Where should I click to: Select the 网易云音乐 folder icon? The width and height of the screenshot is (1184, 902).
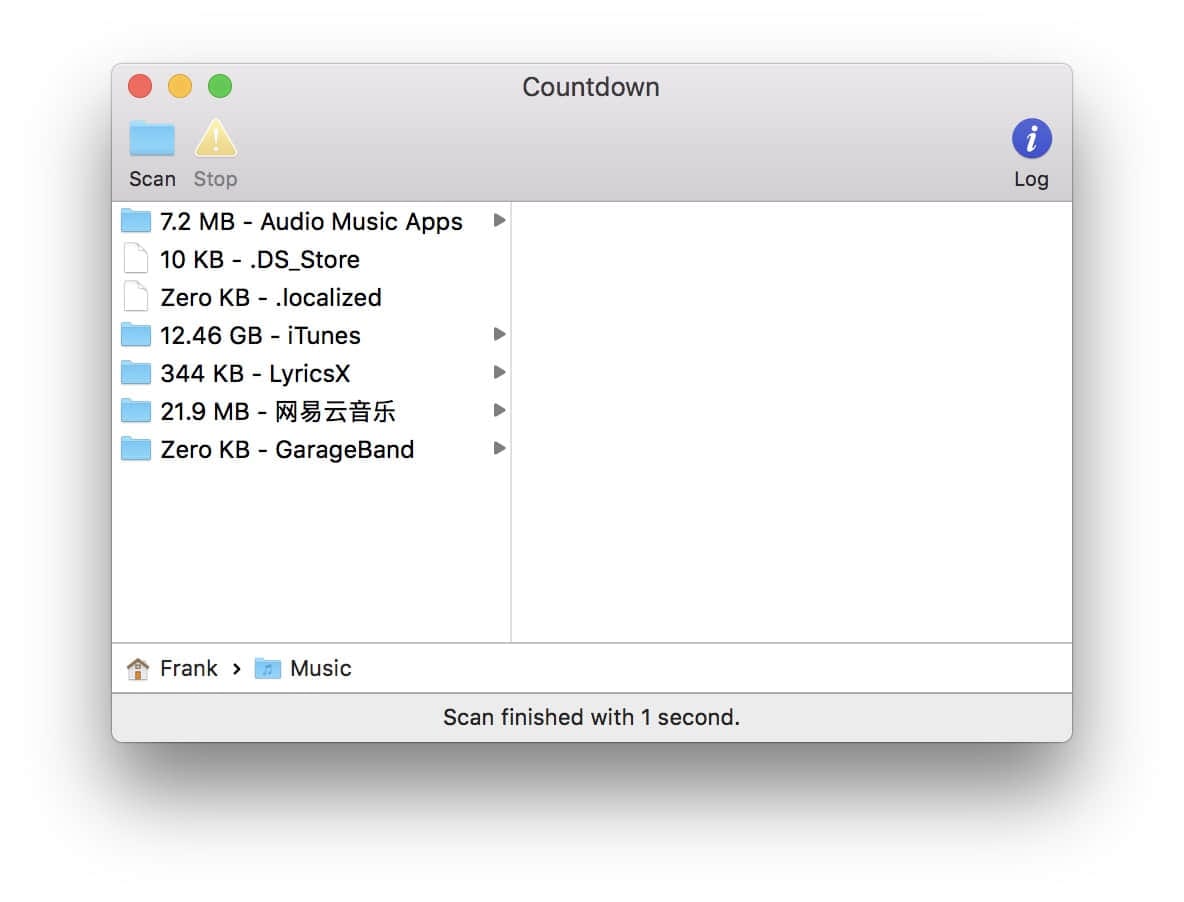136,411
